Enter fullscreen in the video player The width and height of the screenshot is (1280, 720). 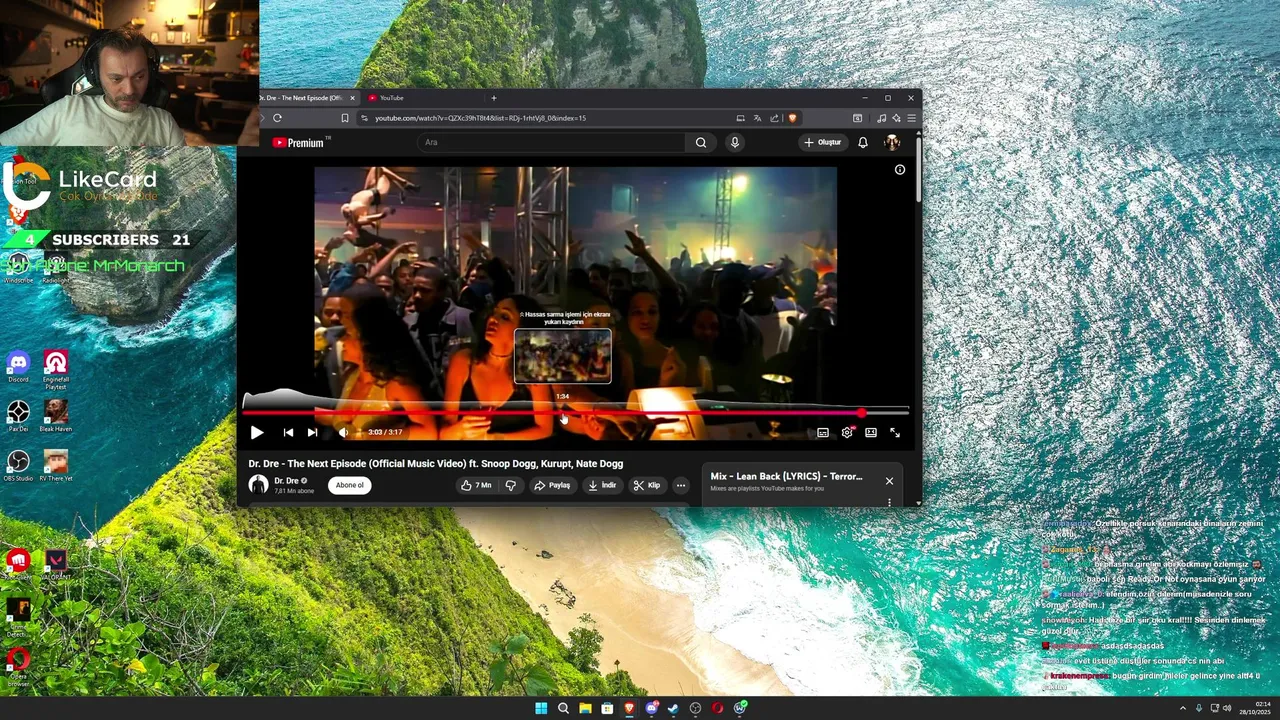[895, 432]
